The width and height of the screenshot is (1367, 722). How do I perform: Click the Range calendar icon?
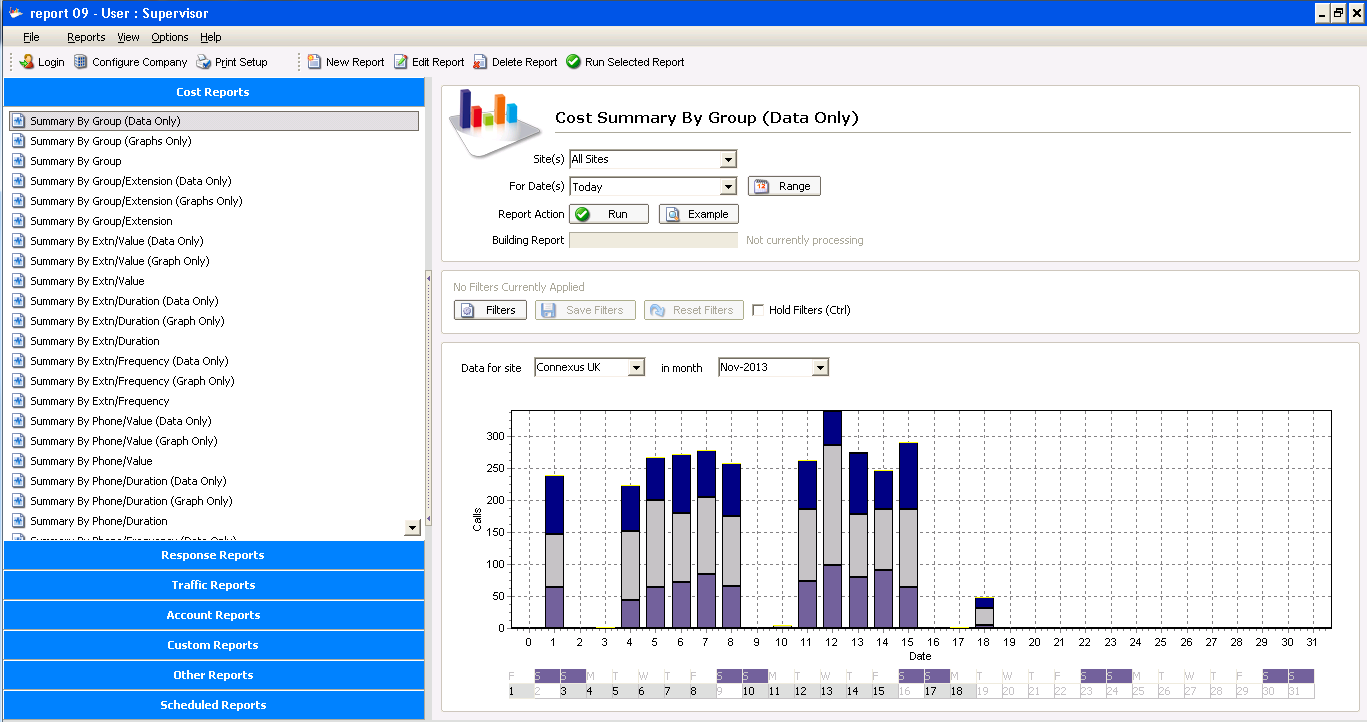[x=762, y=186]
